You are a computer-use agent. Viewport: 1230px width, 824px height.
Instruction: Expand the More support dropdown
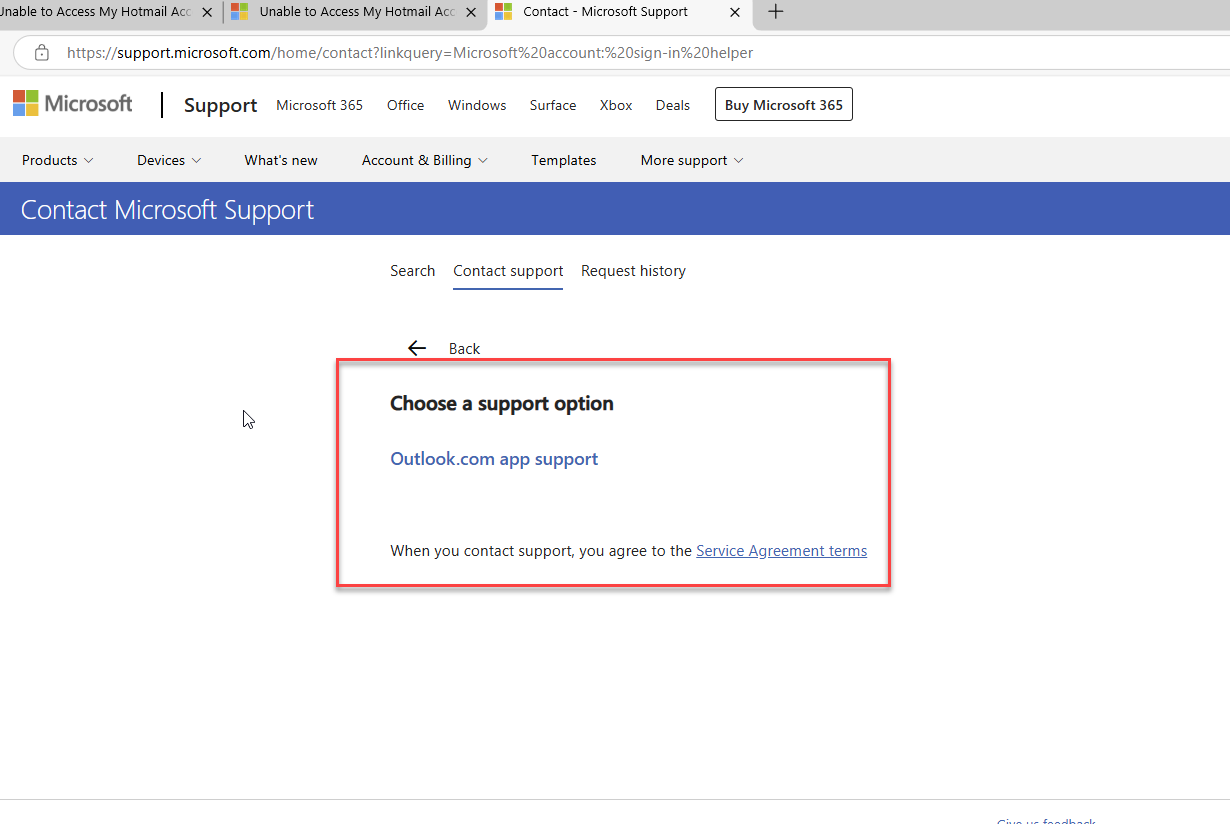pos(692,160)
